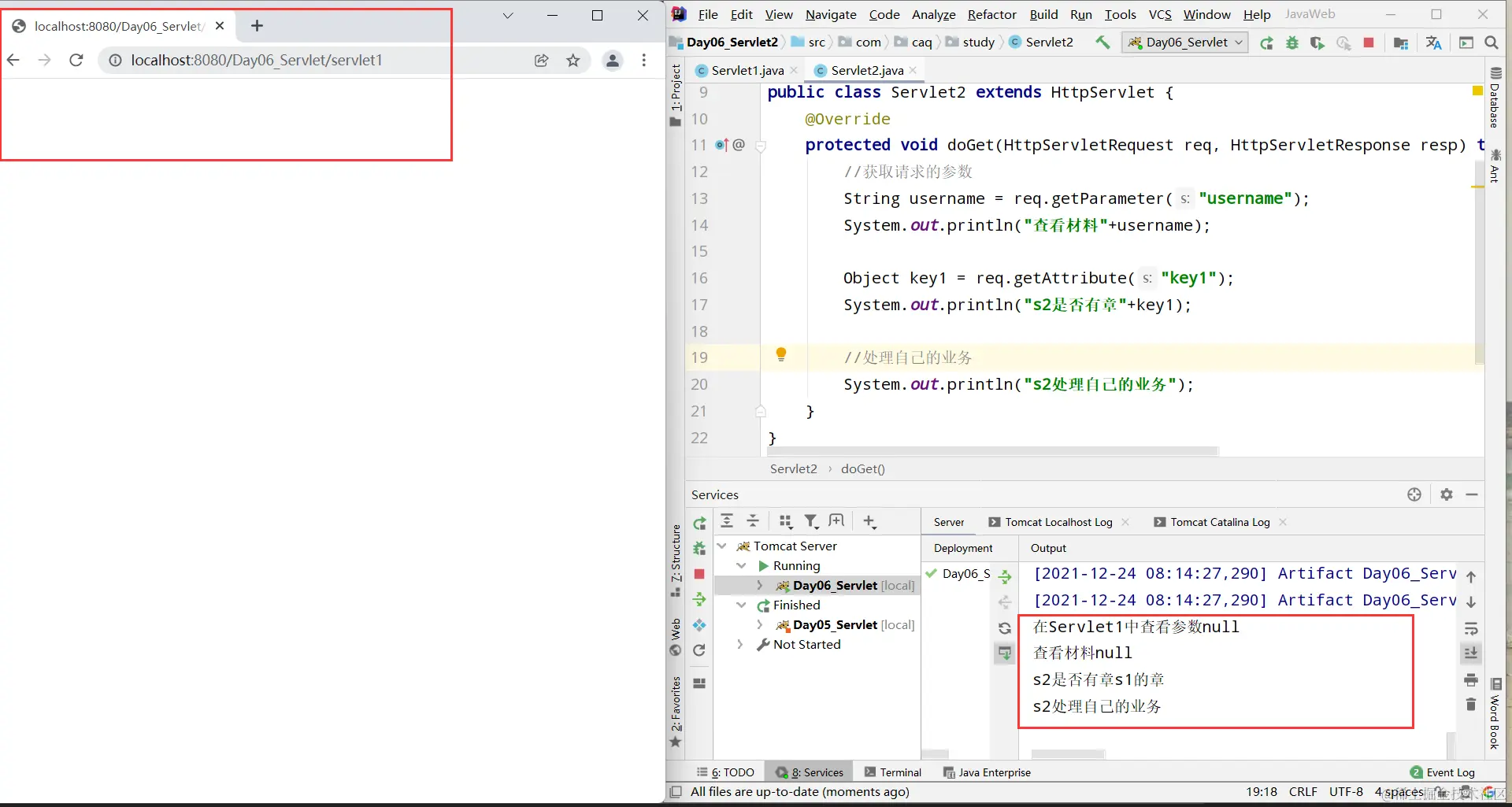Click the intention lightbulb on line 19

click(x=781, y=354)
